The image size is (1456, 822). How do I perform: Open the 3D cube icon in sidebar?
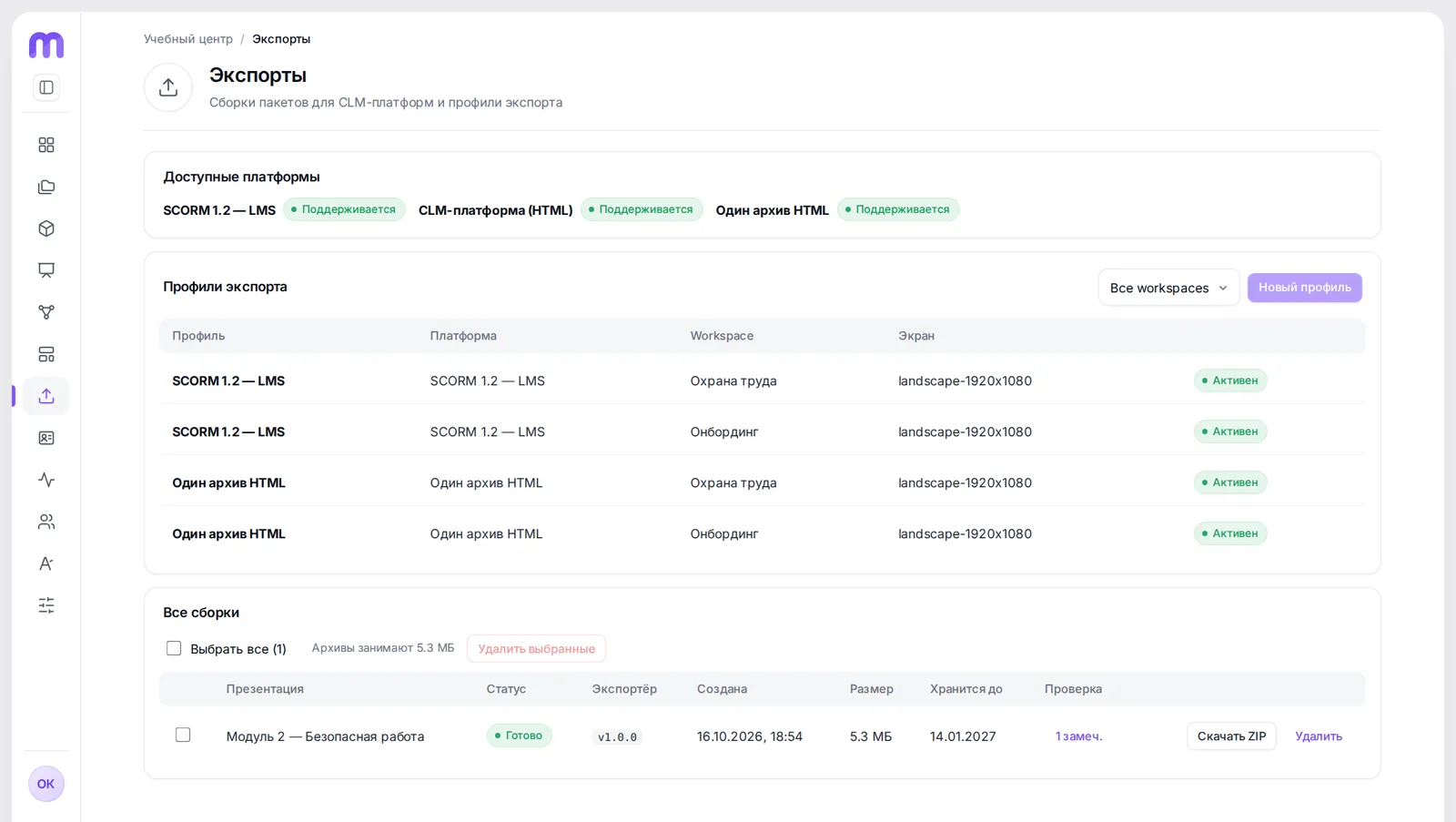click(x=46, y=228)
